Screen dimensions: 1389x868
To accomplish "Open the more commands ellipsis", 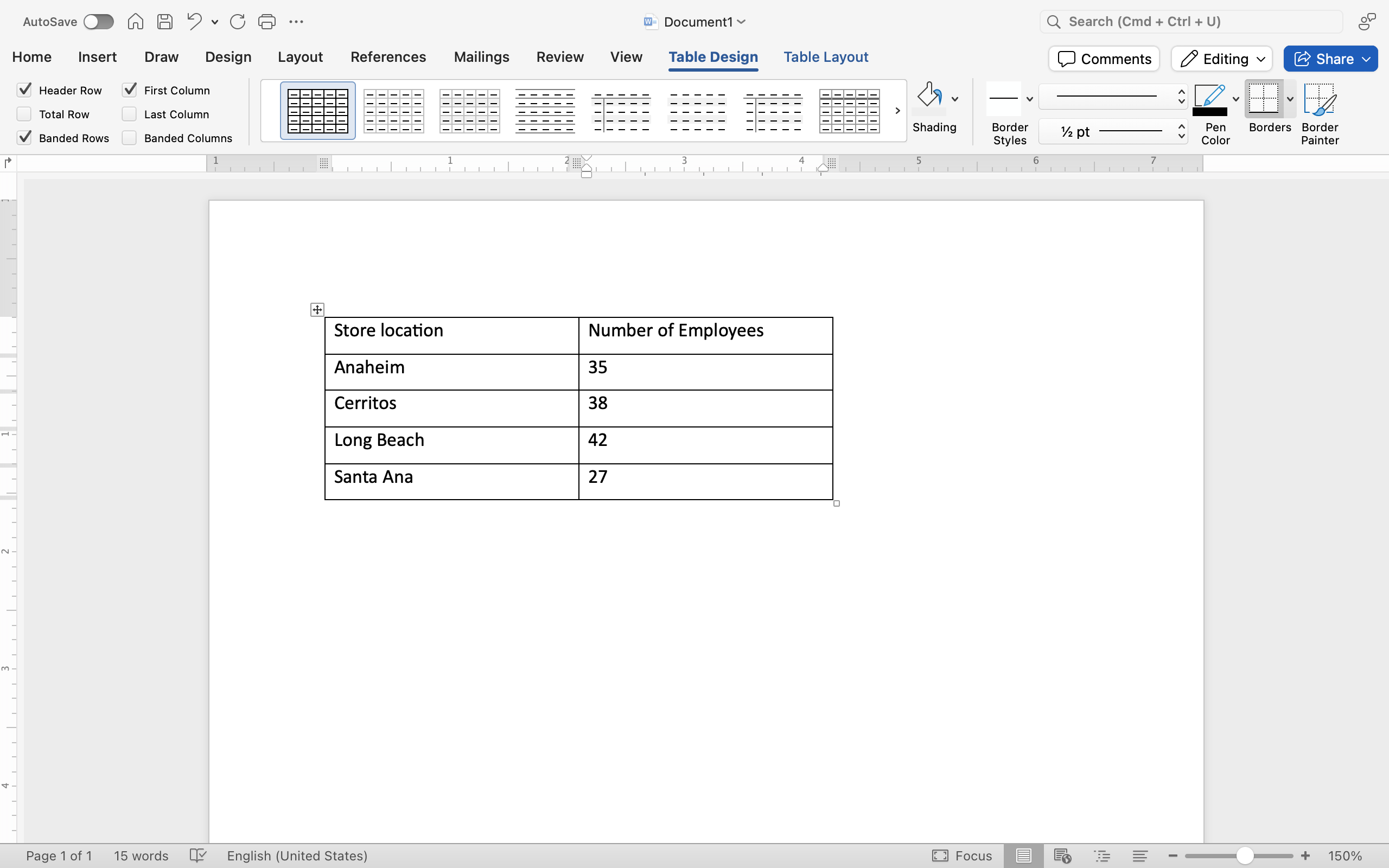I will pyautogui.click(x=296, y=22).
